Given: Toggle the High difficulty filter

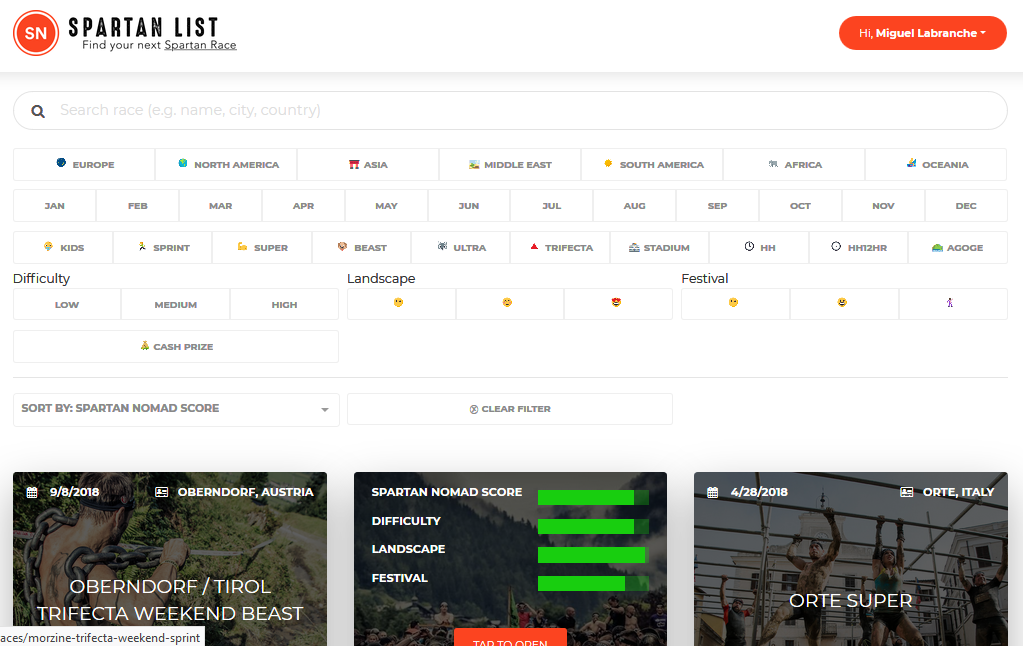Looking at the screenshot, I should [284, 305].
